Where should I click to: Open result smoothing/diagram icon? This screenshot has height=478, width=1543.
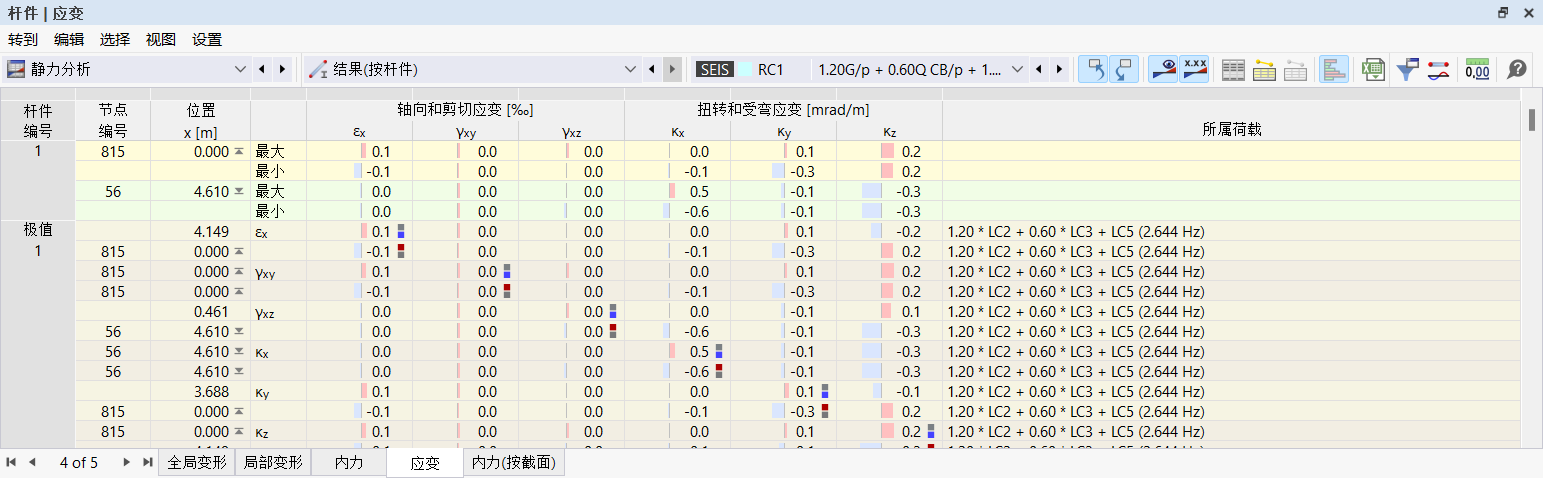pos(1438,69)
